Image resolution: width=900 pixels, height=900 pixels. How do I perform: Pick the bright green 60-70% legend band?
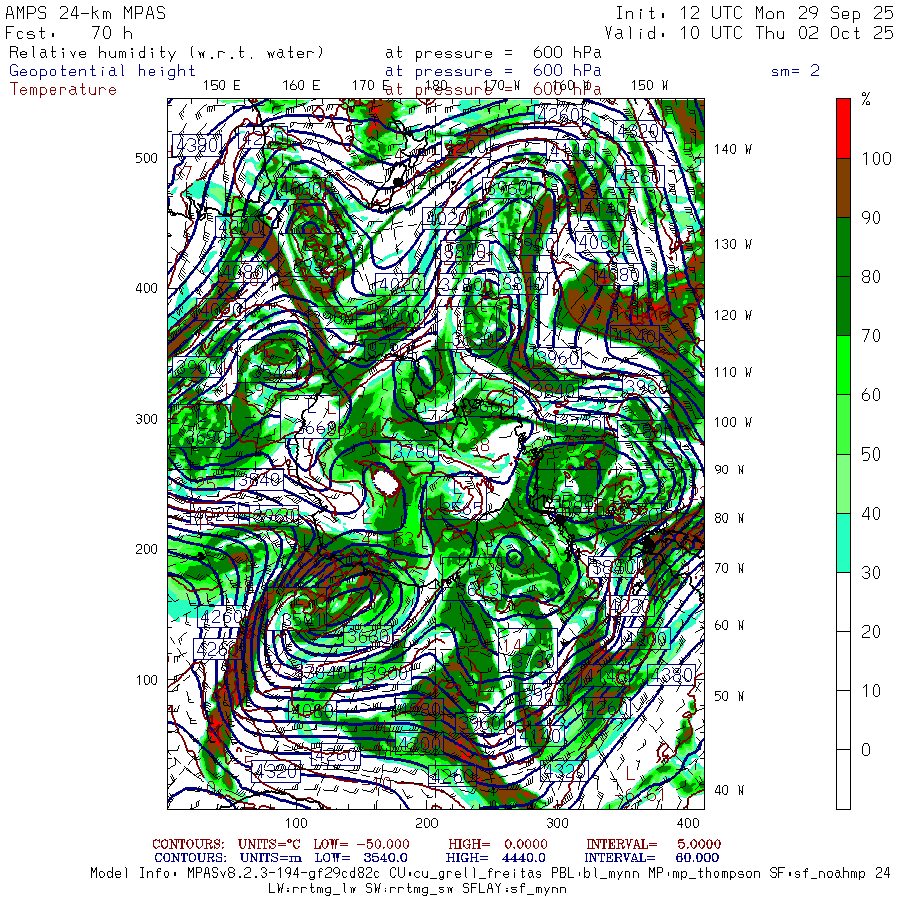click(843, 365)
